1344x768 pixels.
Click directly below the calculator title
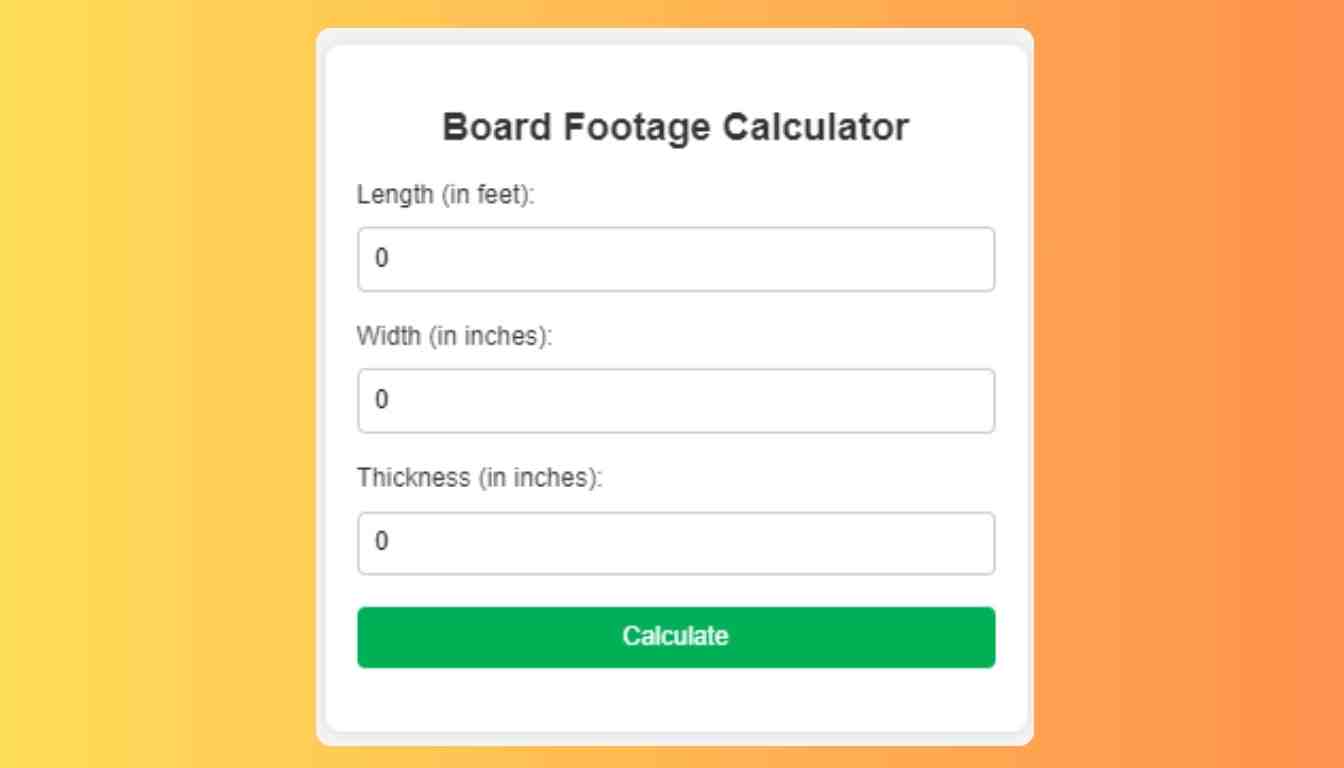pos(676,160)
